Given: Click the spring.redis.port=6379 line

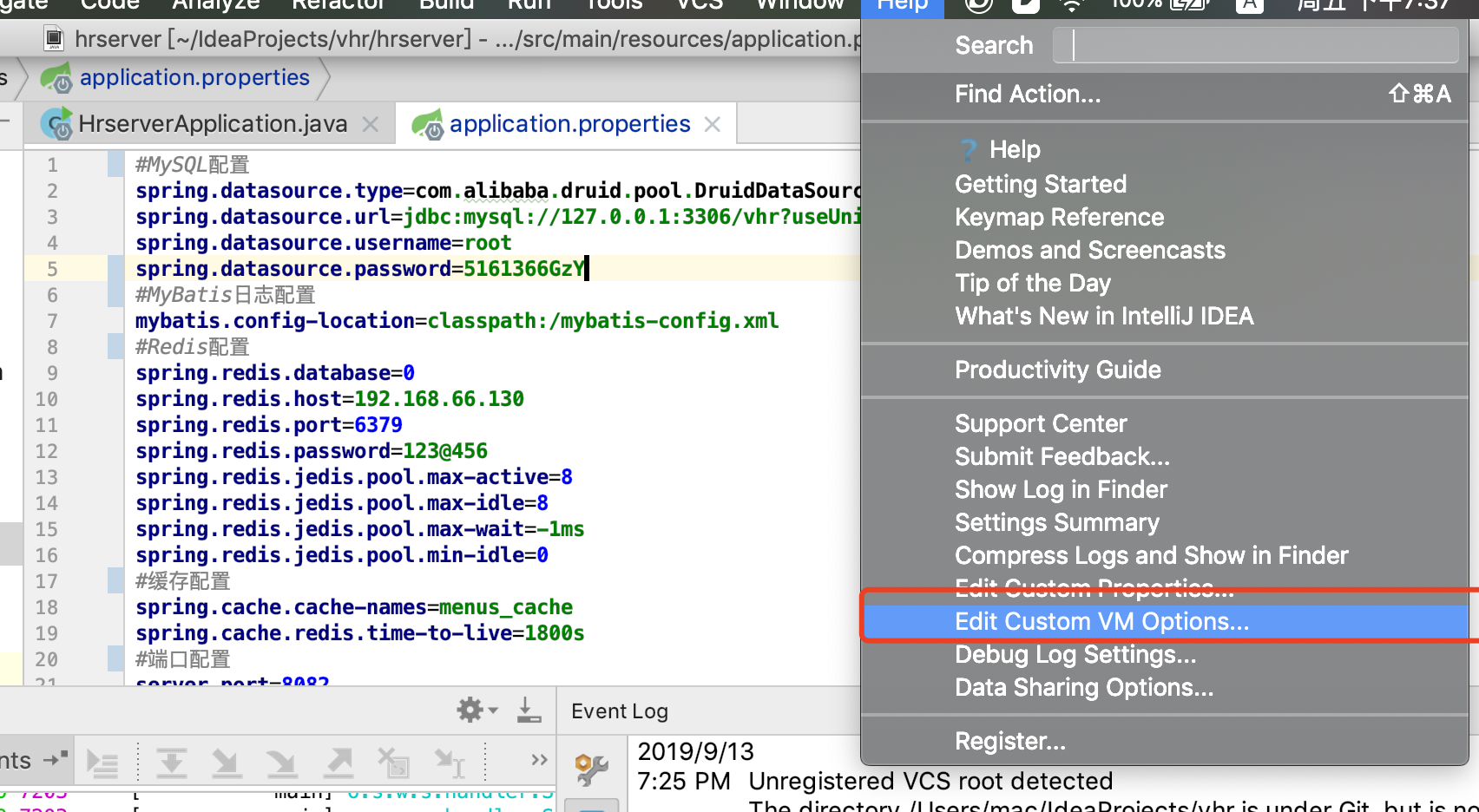Looking at the screenshot, I should [269, 425].
